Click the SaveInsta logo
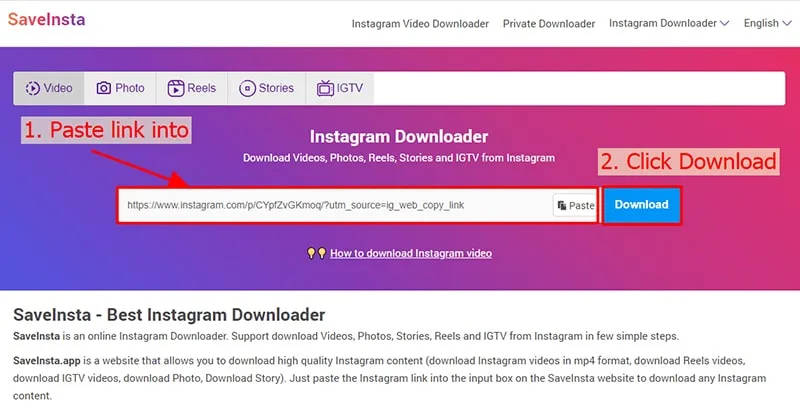Image resolution: width=800 pixels, height=412 pixels. click(x=46, y=19)
